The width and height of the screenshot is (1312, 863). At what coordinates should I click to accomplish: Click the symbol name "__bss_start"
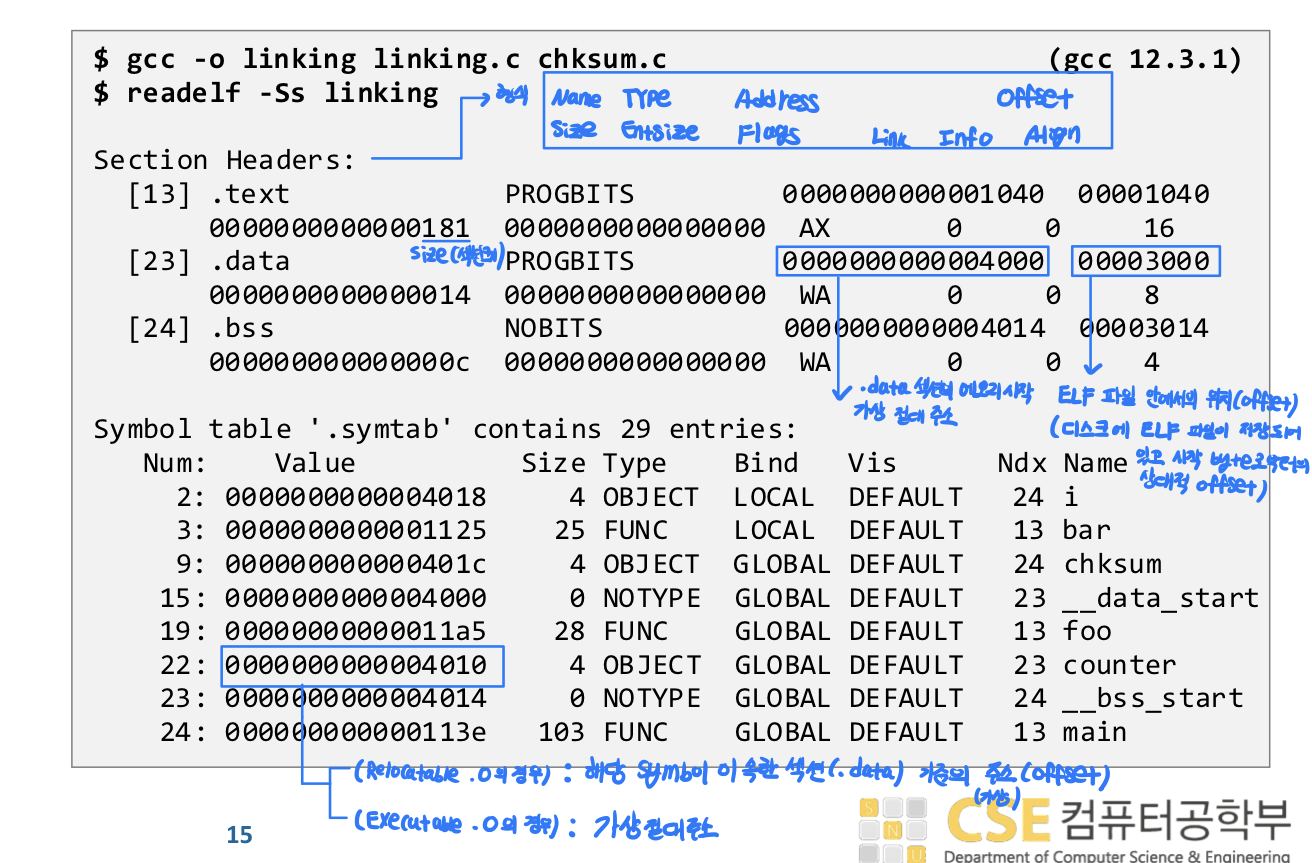(1153, 699)
